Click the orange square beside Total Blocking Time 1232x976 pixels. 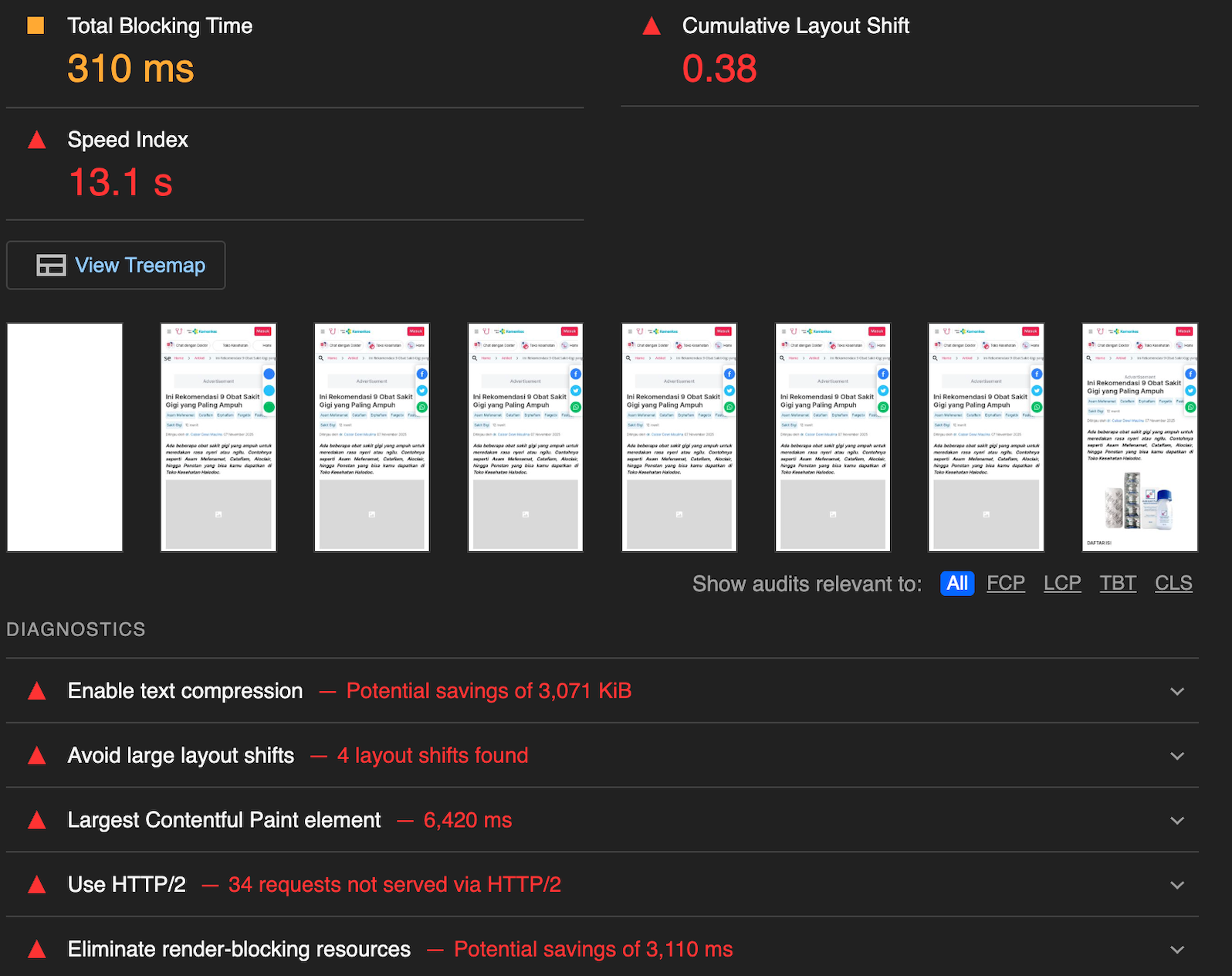pyautogui.click(x=36, y=25)
